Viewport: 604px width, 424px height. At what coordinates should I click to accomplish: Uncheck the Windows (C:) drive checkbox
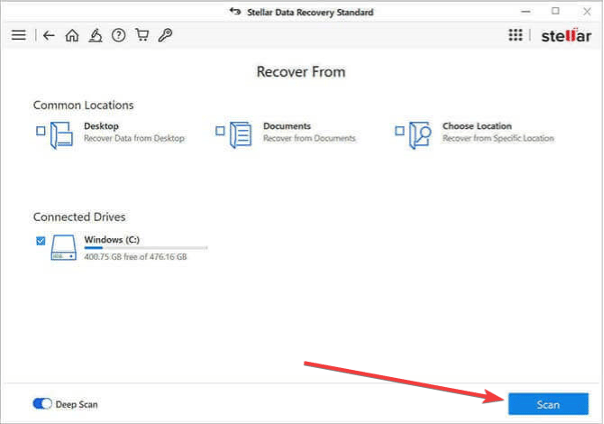pyautogui.click(x=40, y=241)
